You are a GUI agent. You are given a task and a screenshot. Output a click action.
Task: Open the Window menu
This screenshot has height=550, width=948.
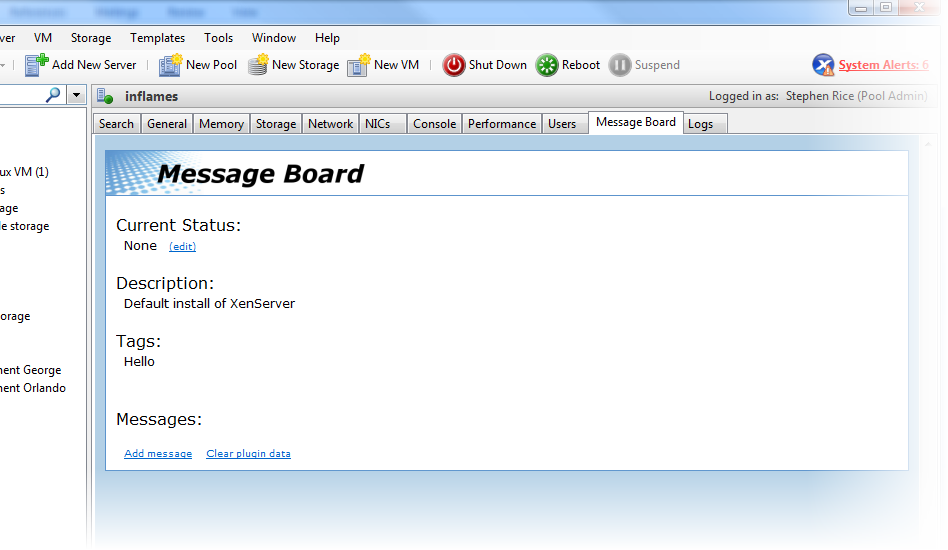(x=274, y=37)
